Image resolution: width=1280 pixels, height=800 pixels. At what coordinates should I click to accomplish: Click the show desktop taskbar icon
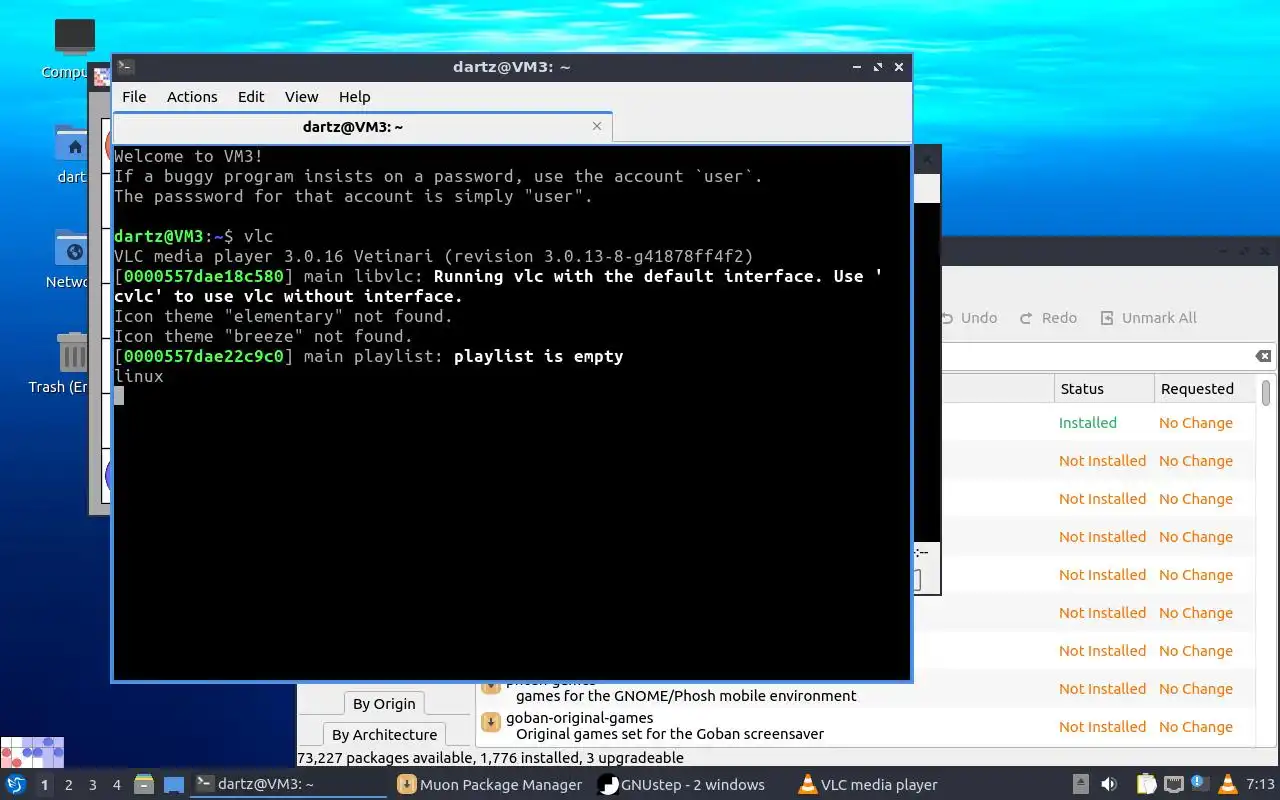point(174,785)
